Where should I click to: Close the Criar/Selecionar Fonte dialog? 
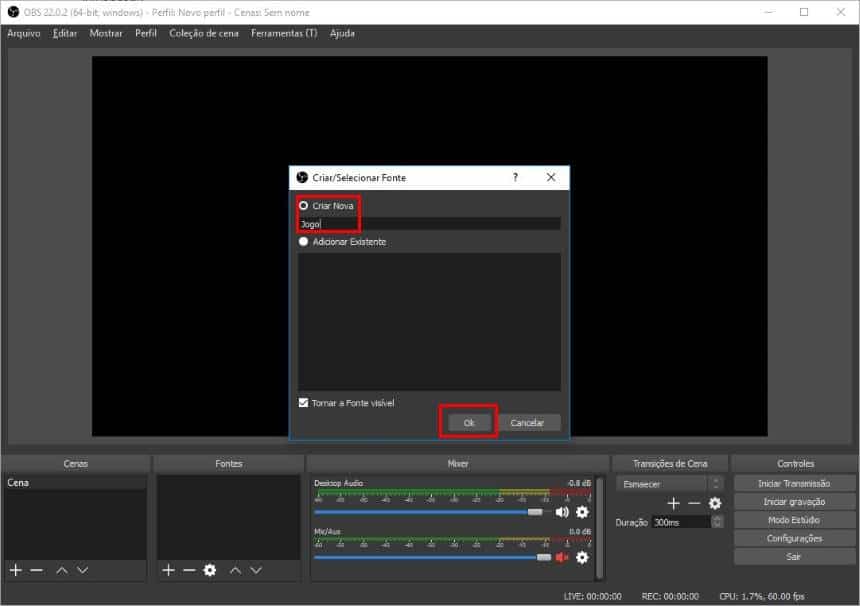[551, 177]
